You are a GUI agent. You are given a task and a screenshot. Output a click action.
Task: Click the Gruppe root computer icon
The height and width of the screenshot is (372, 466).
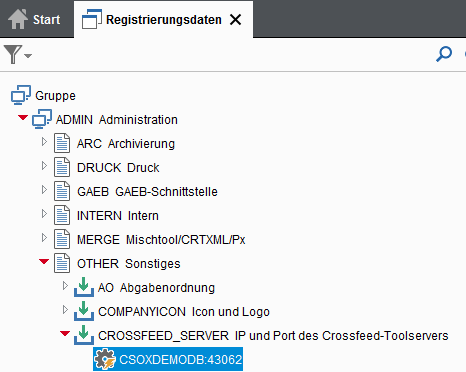21,95
